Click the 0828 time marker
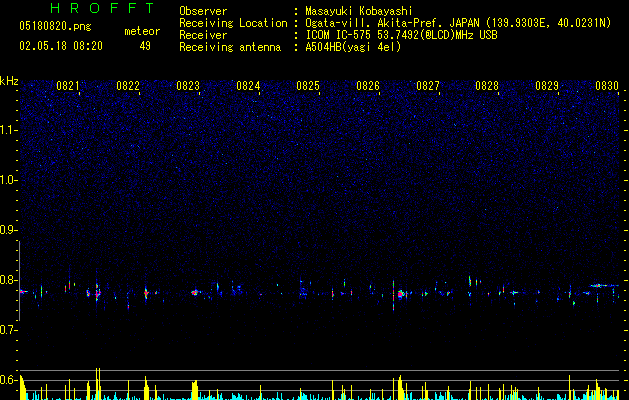The height and width of the screenshot is (400, 629). point(487,86)
